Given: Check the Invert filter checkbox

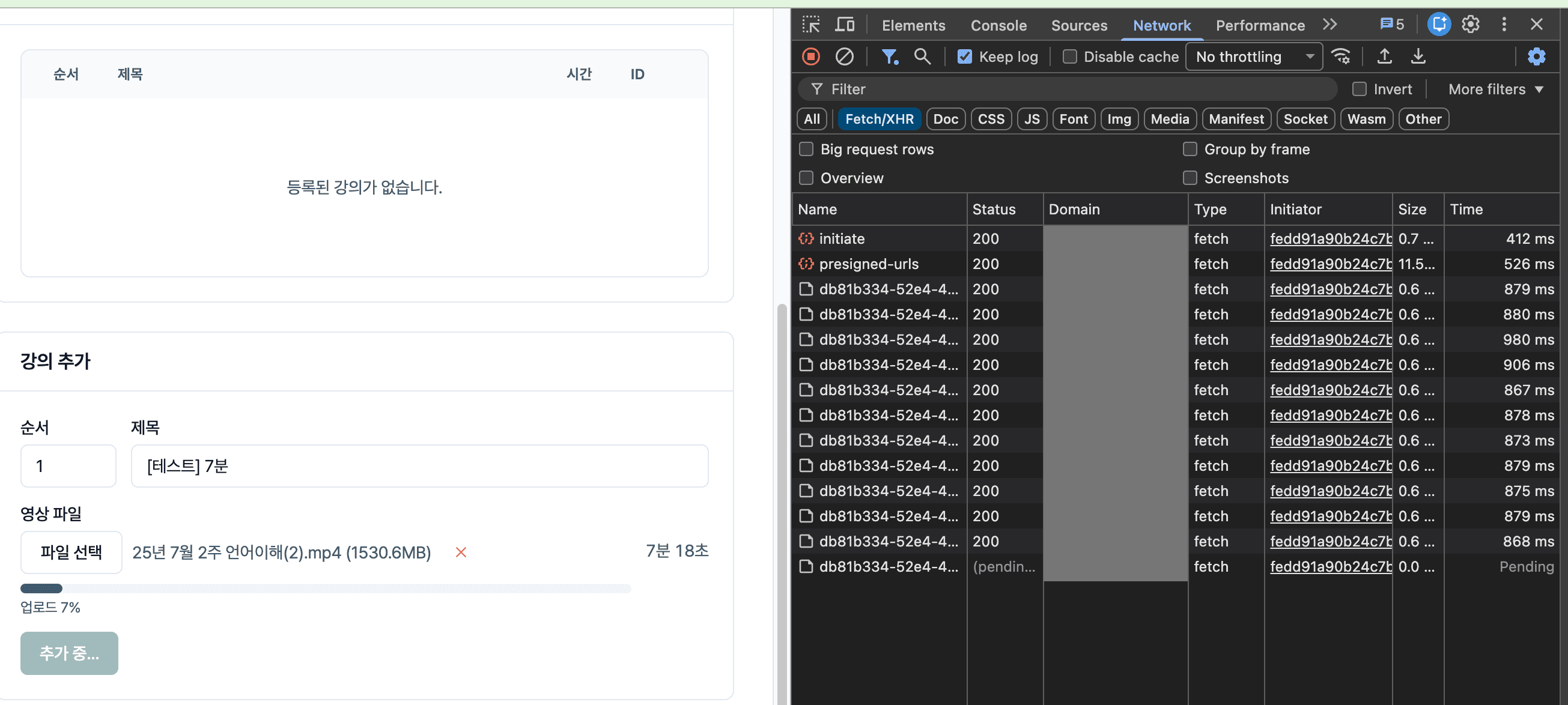Looking at the screenshot, I should click(x=1359, y=89).
